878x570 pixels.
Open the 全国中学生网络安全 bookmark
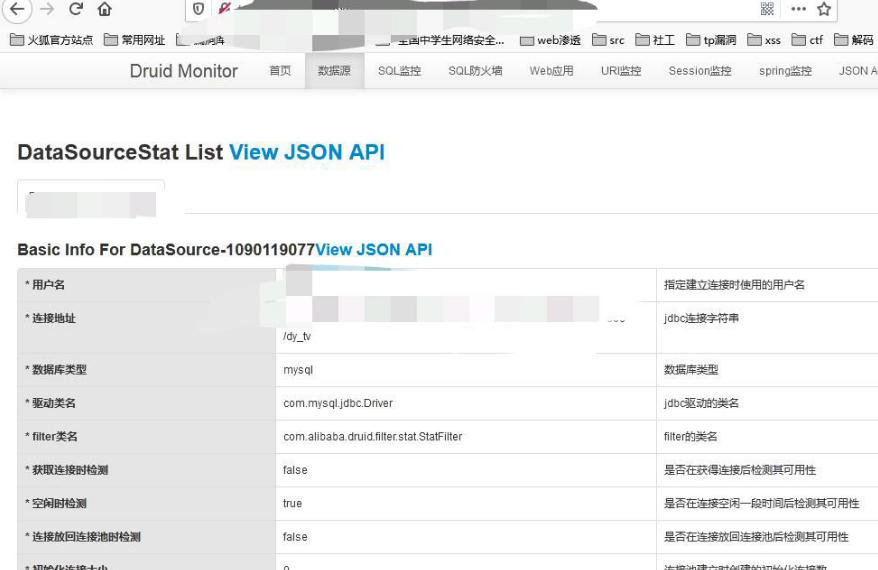coord(440,40)
